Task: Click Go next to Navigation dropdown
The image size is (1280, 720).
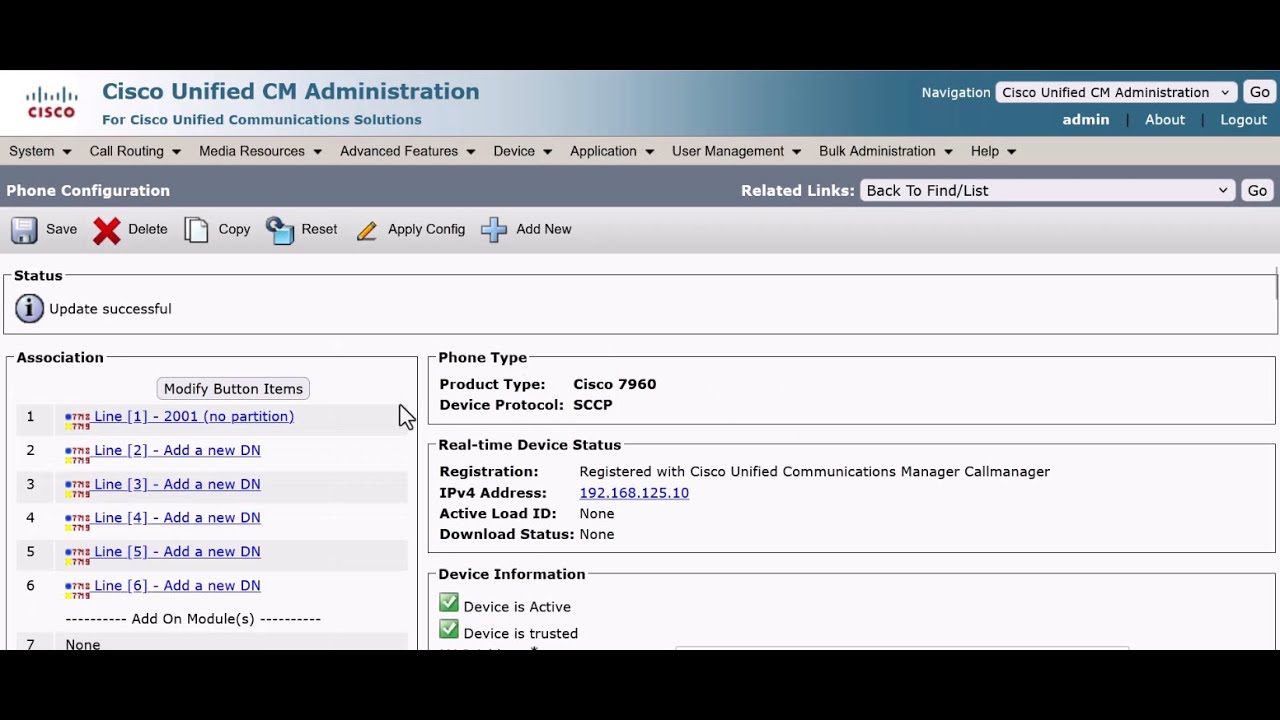Action: (x=1259, y=92)
